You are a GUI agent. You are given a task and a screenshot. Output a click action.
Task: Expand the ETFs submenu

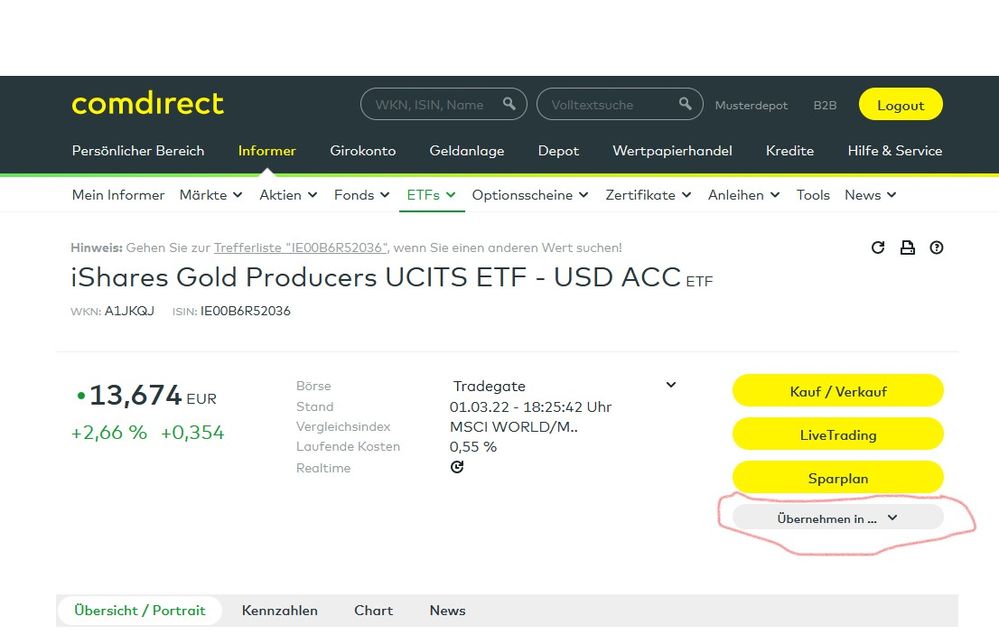(431, 195)
